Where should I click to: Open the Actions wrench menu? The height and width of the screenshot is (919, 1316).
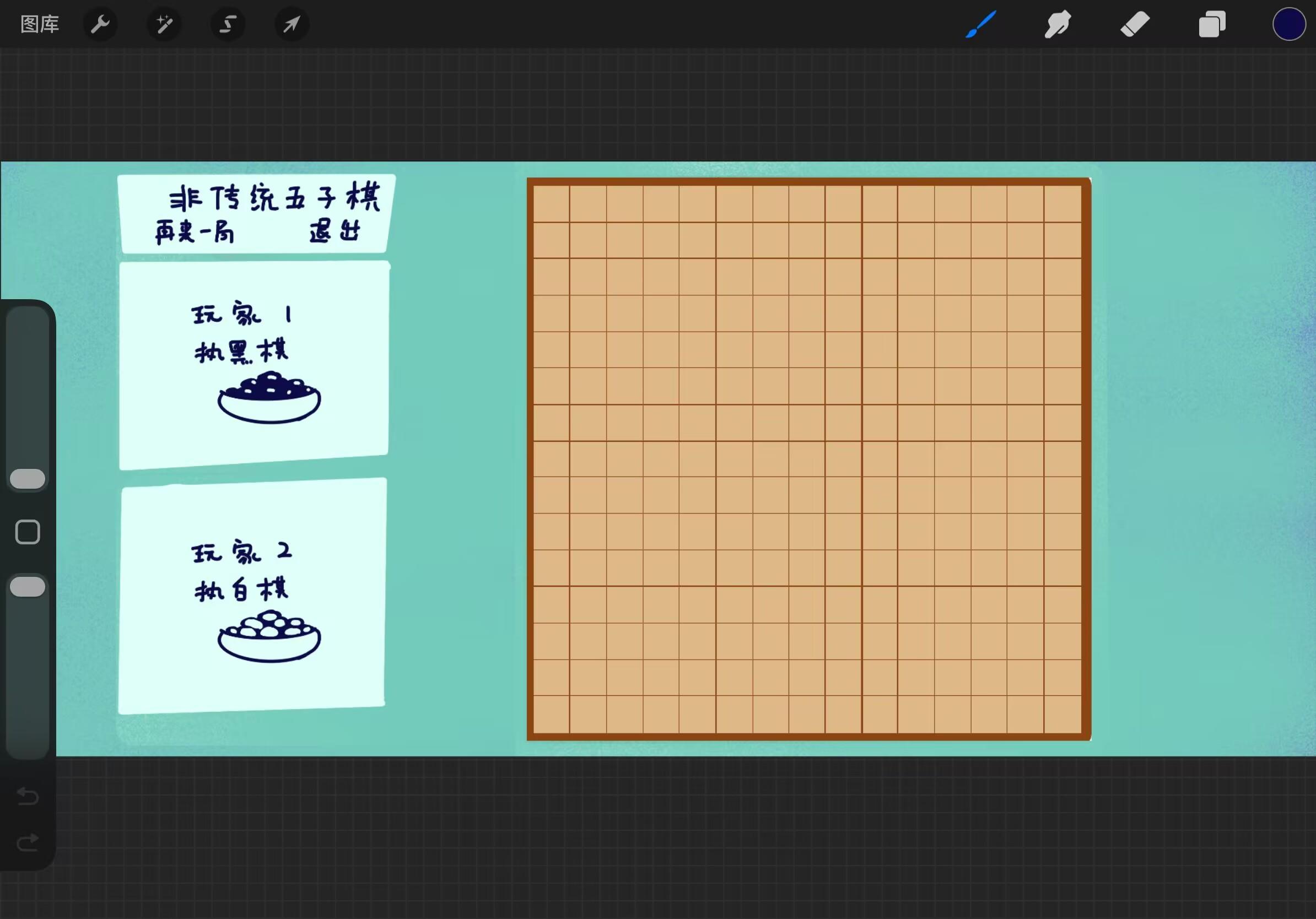click(100, 24)
